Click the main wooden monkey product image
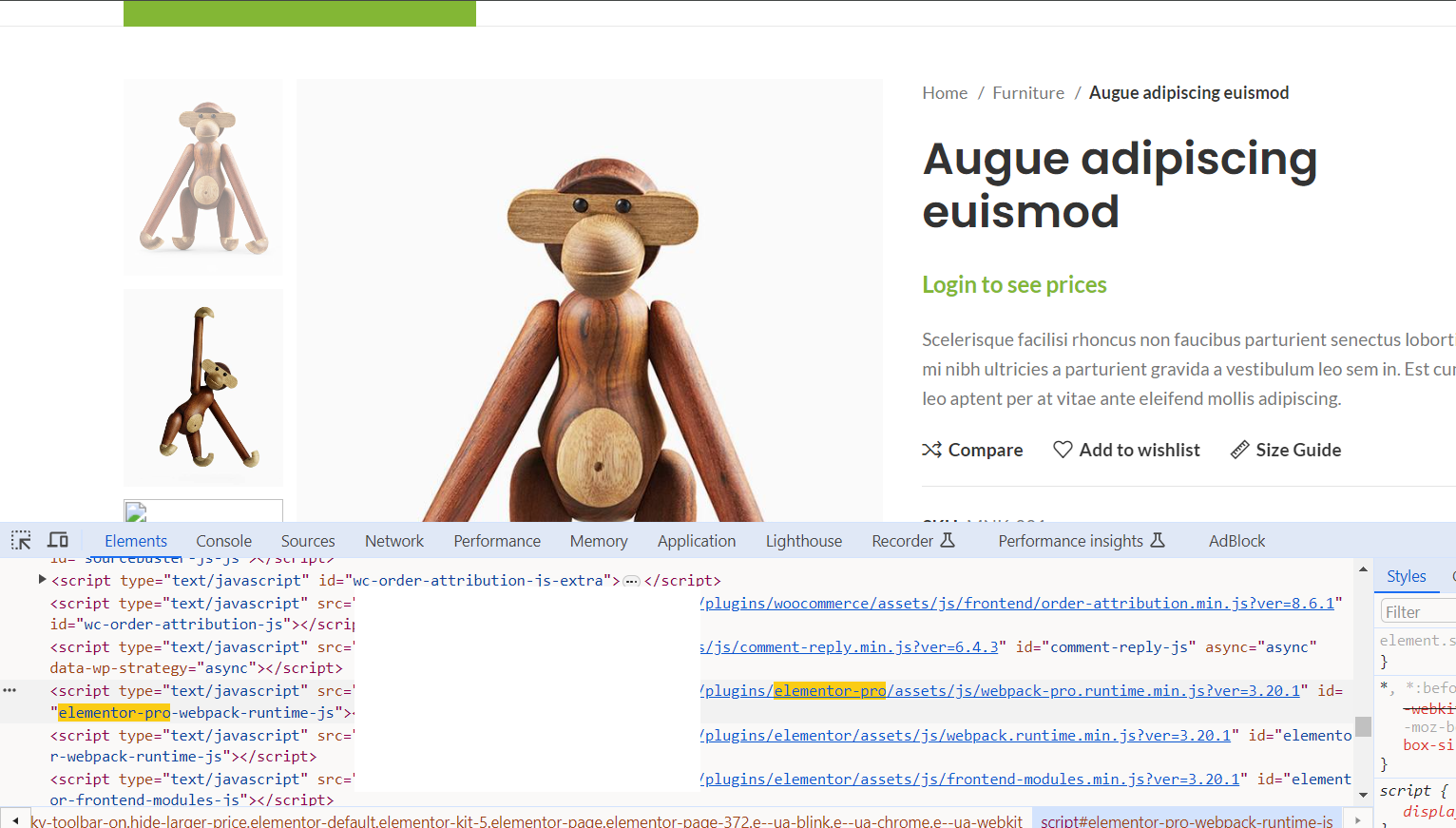 click(x=589, y=300)
